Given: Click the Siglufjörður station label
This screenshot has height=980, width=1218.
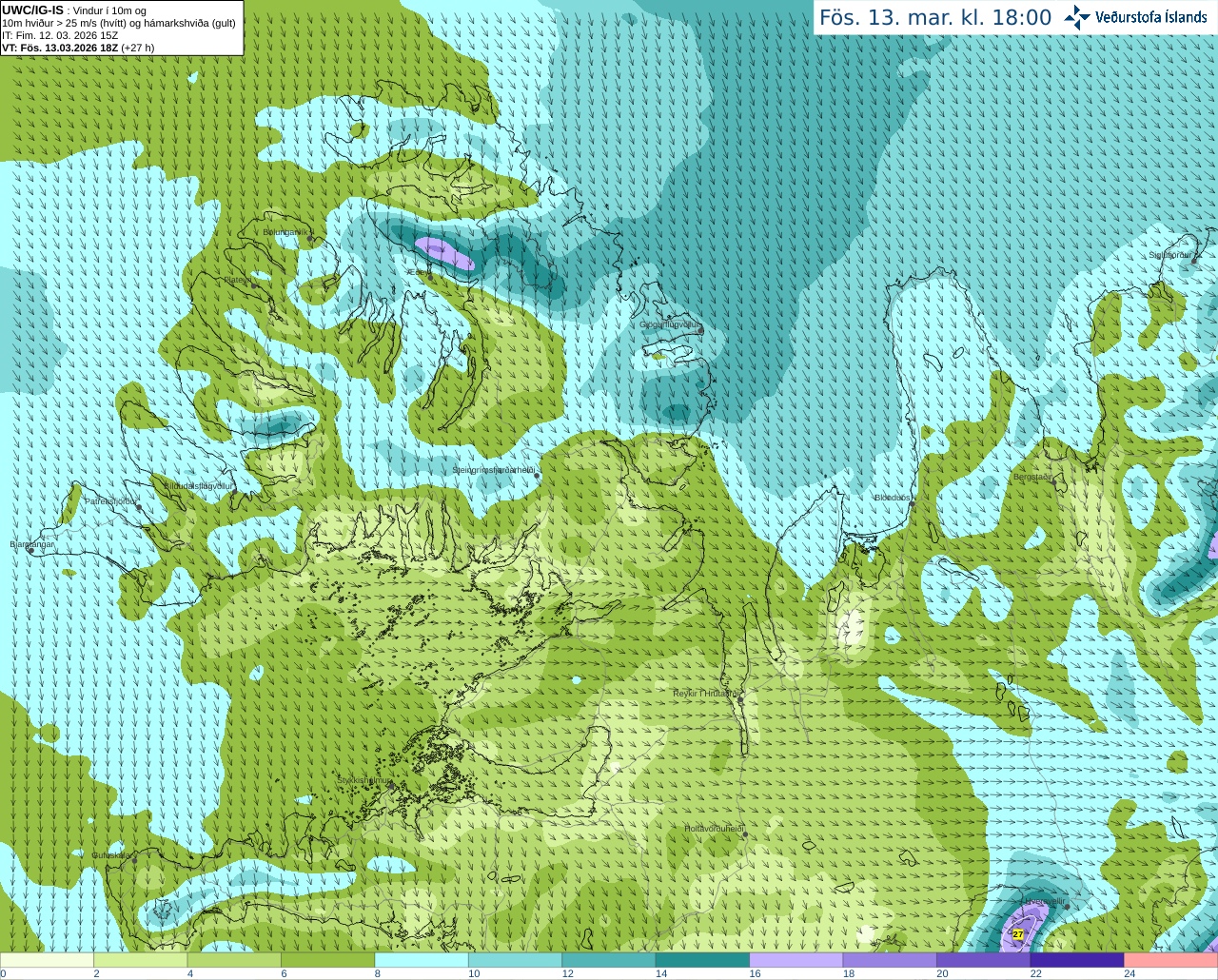Looking at the screenshot, I should [1169, 255].
